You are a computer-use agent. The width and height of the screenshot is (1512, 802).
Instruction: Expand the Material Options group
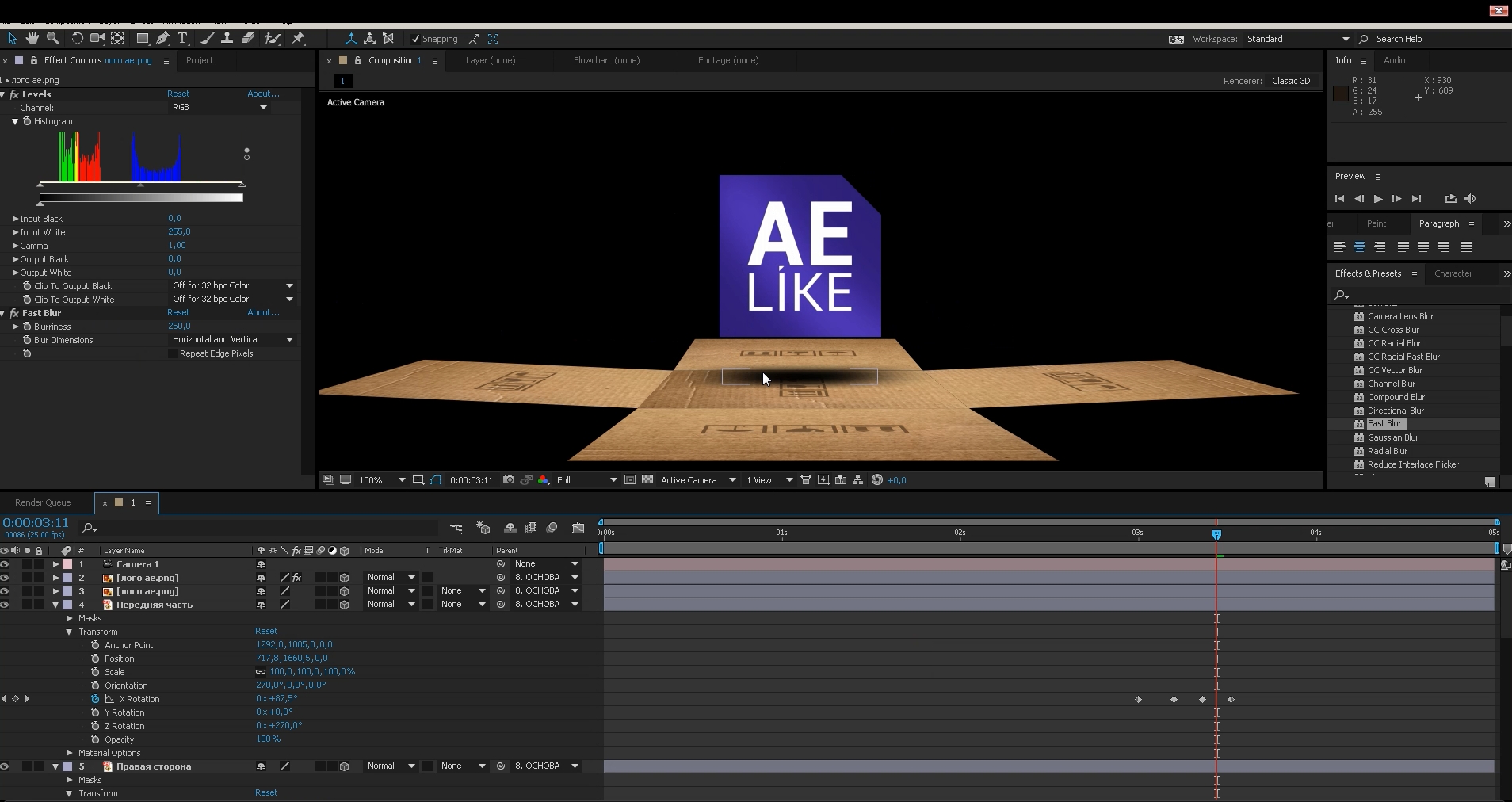[x=70, y=753]
